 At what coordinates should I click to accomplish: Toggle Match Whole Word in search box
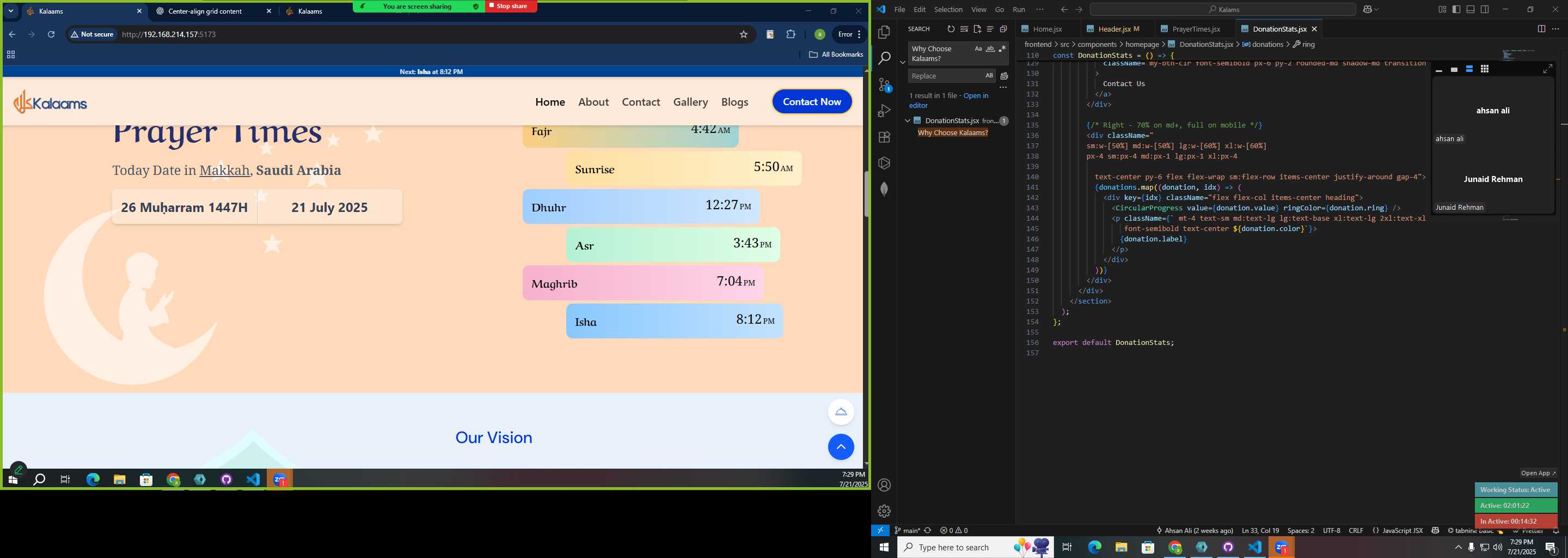(x=990, y=48)
